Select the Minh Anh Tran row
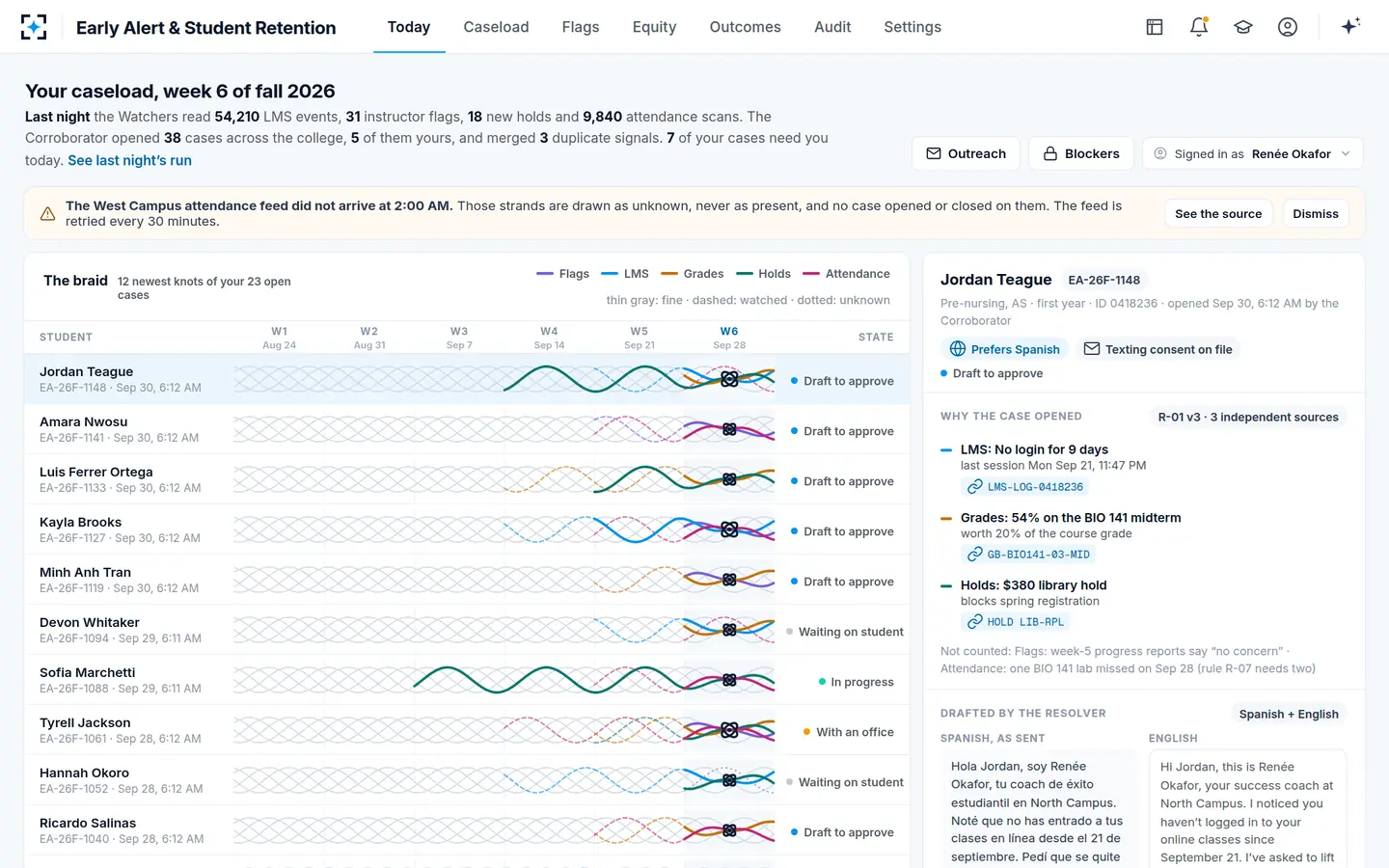 click(467, 580)
